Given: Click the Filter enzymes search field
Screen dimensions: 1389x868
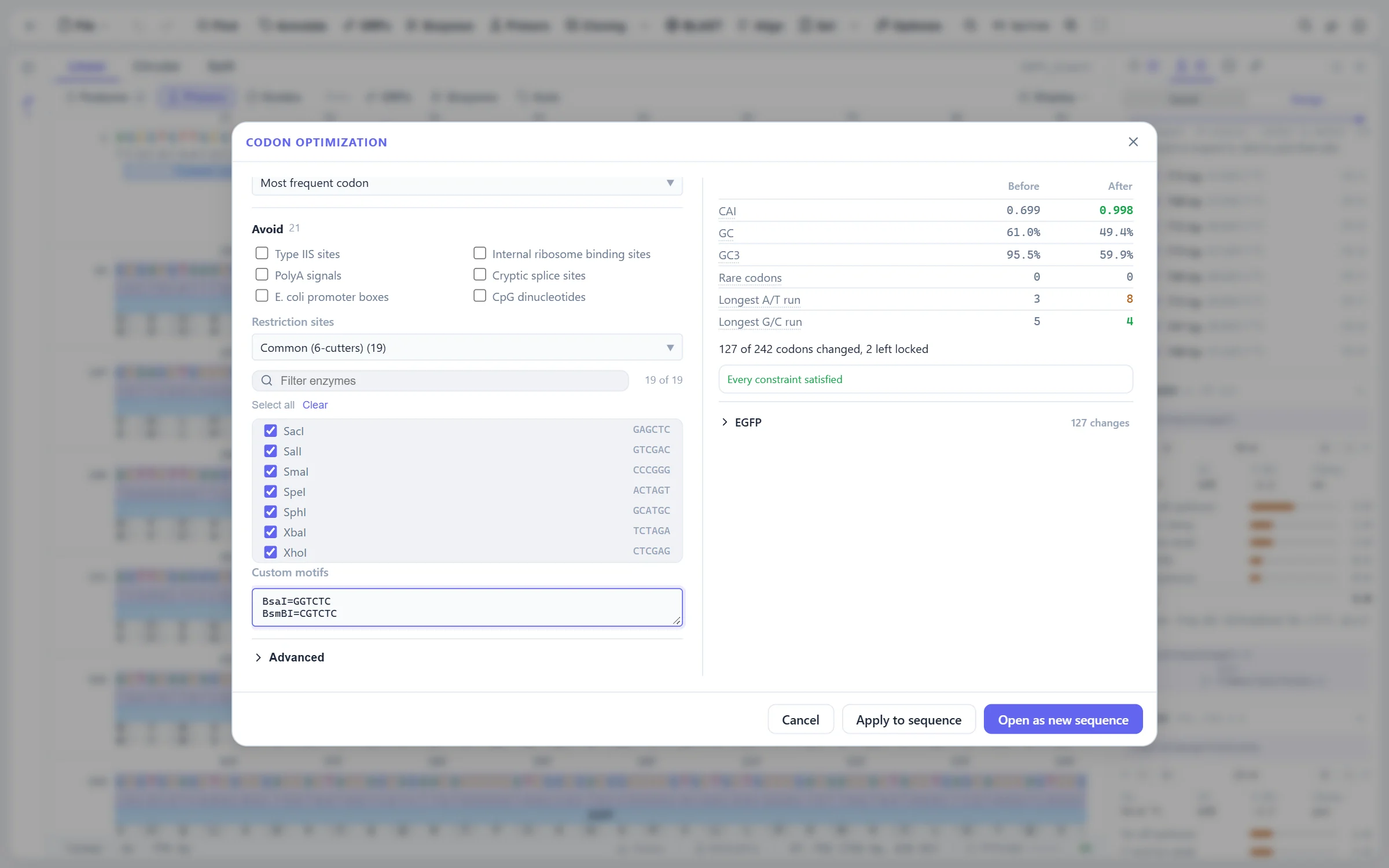Looking at the screenshot, I should (440, 380).
